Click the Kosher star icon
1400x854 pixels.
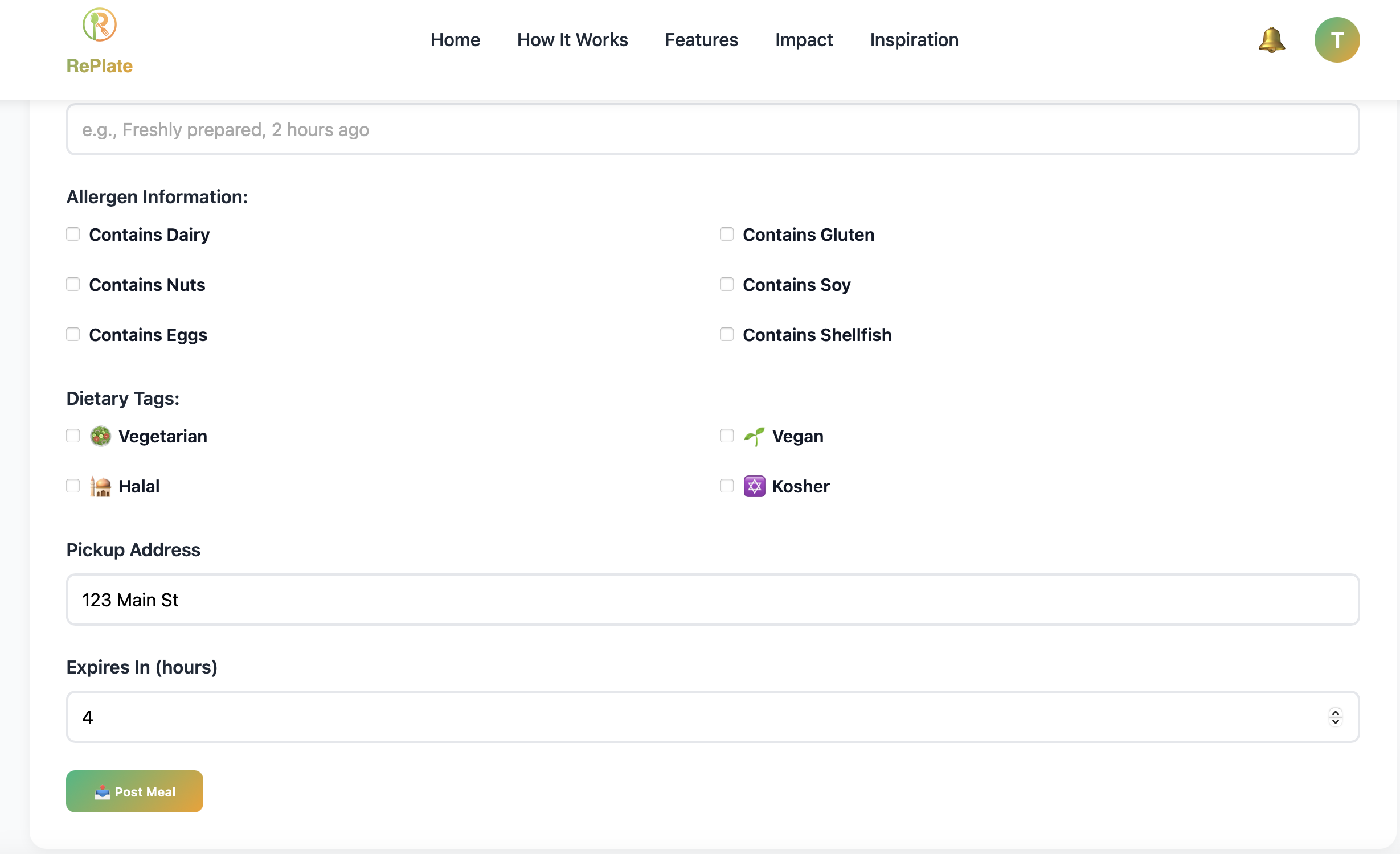[754, 486]
